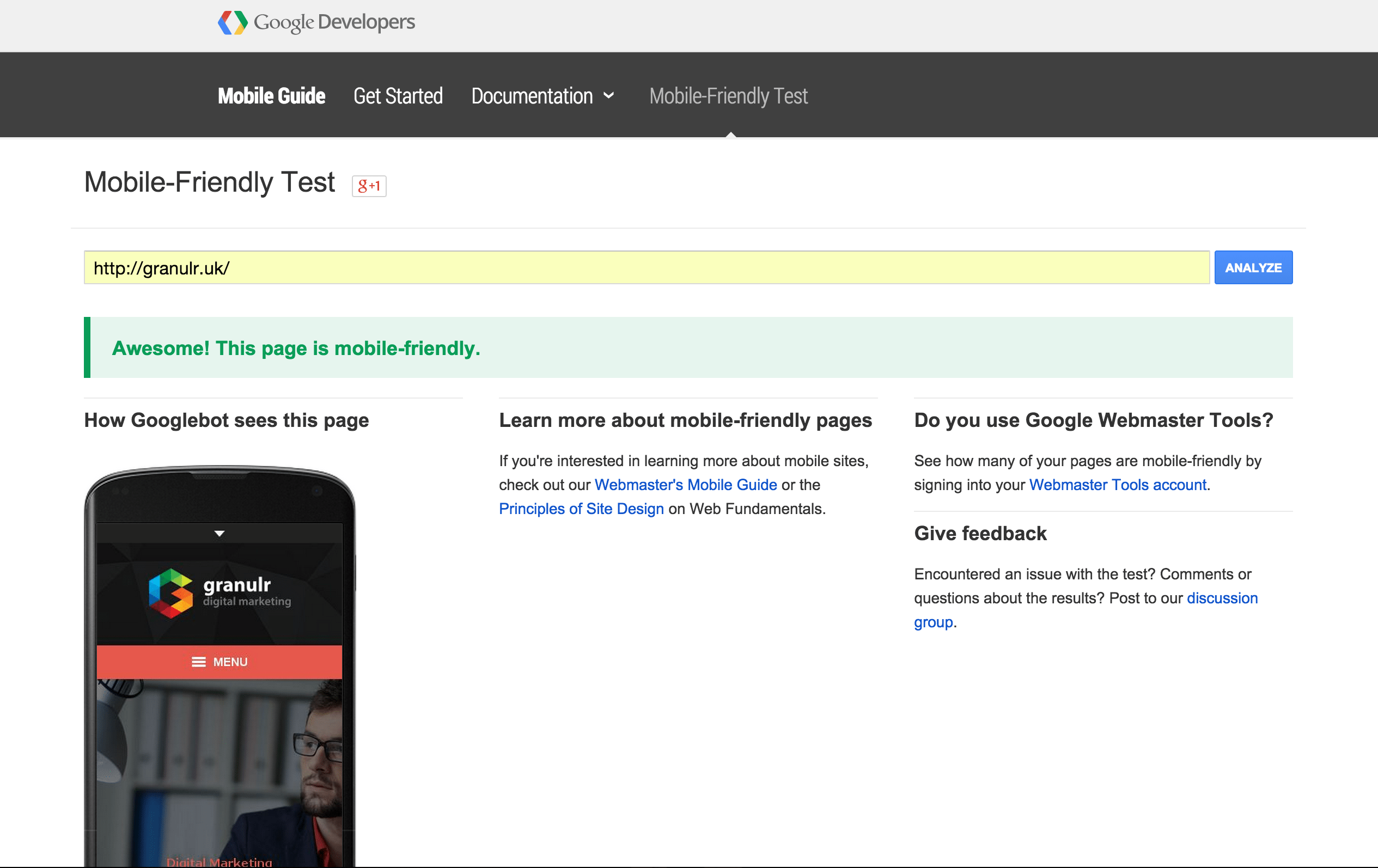Image resolution: width=1378 pixels, height=868 pixels.
Task: Tap the red MENU bar in phone preview
Action: tap(219, 662)
